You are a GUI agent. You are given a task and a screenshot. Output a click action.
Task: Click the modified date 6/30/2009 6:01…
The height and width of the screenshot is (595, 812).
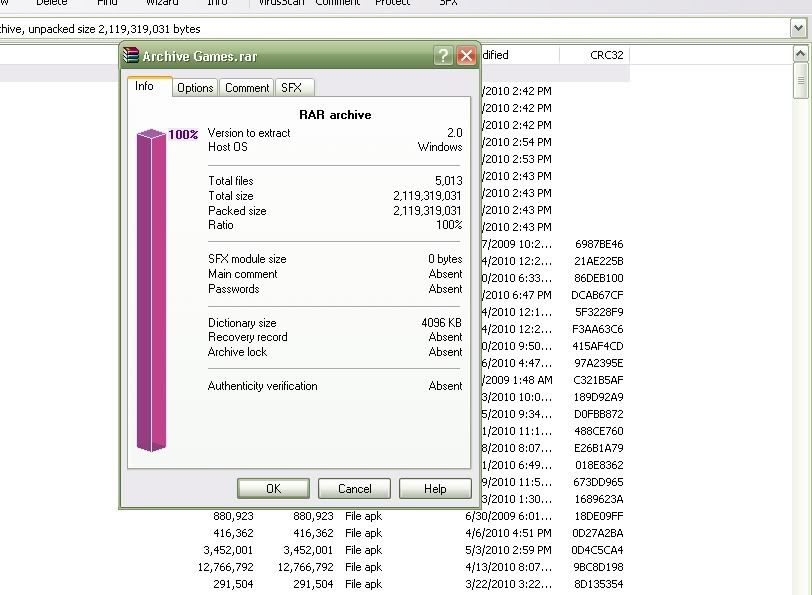(509, 516)
